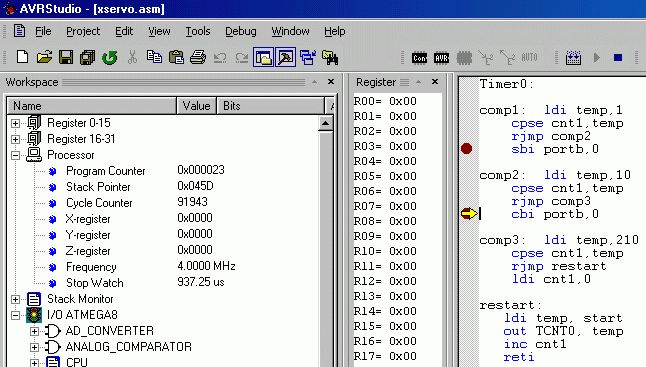646x367 pixels.
Task: Click the green reload icon in the toolbar
Action: click(x=110, y=58)
